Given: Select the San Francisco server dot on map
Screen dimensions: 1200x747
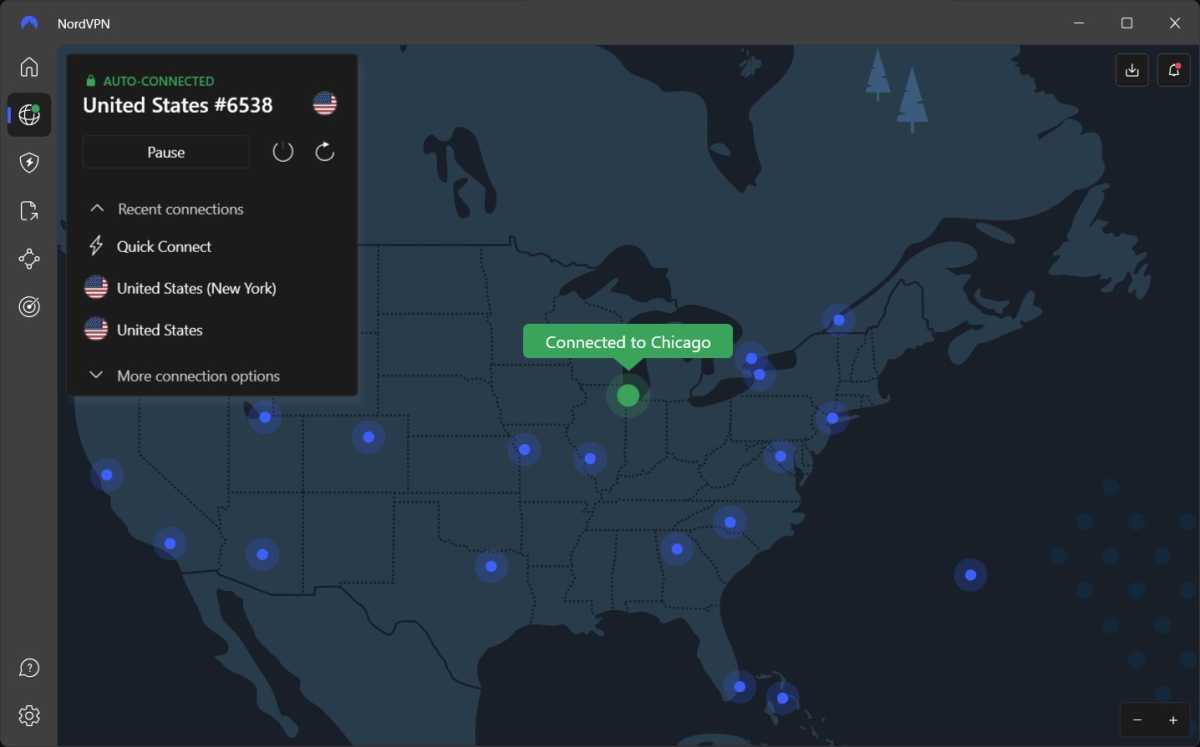Looking at the screenshot, I should coord(107,475).
